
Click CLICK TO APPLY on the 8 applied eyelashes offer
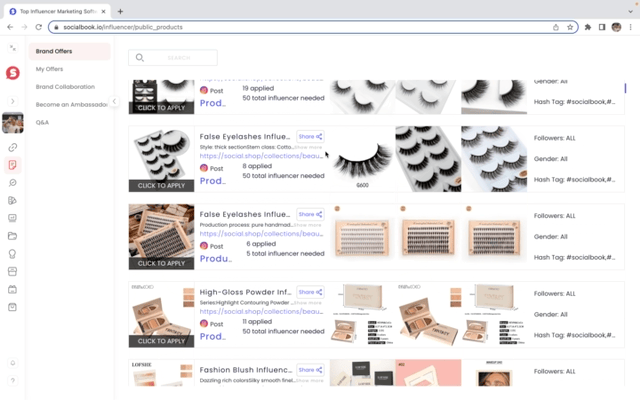(x=161, y=186)
